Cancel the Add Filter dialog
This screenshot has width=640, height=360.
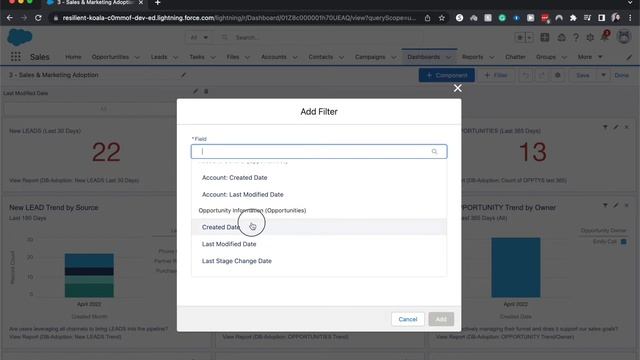408,319
